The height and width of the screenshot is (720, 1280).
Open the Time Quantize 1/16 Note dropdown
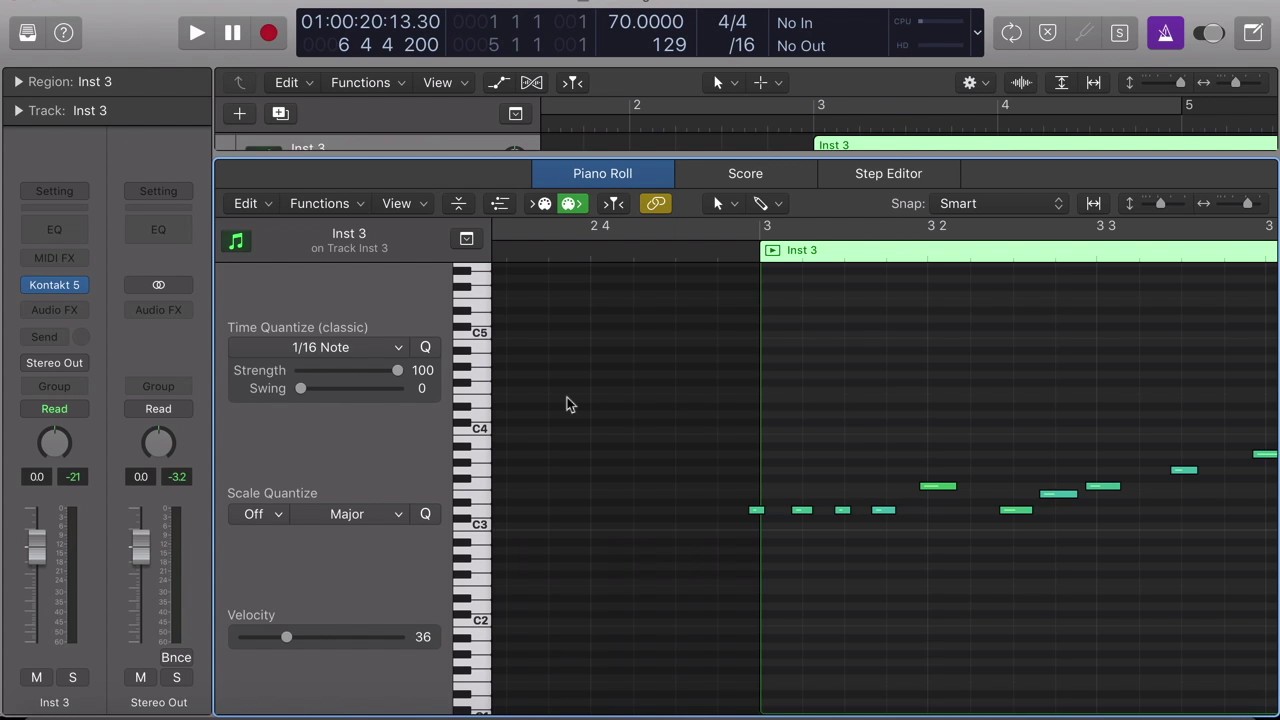(320, 348)
